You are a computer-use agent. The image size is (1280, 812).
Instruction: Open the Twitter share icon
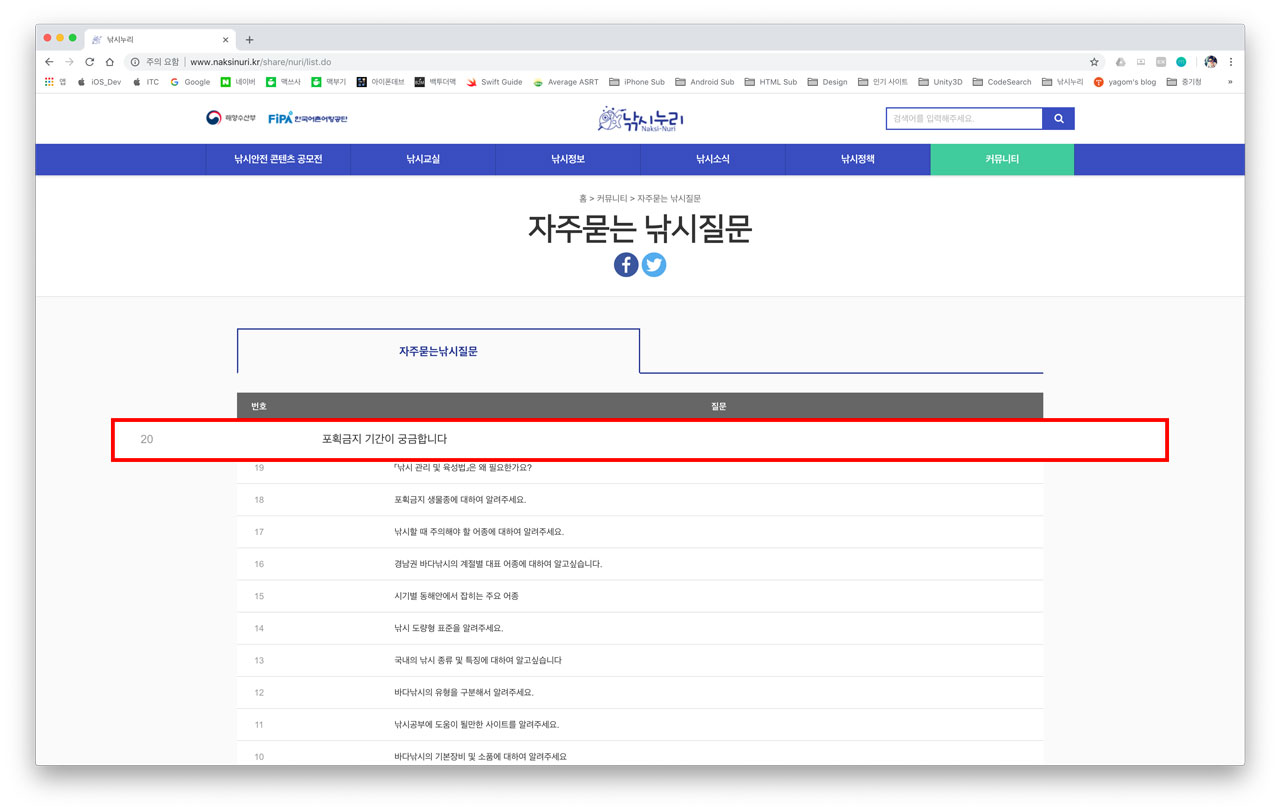click(654, 264)
